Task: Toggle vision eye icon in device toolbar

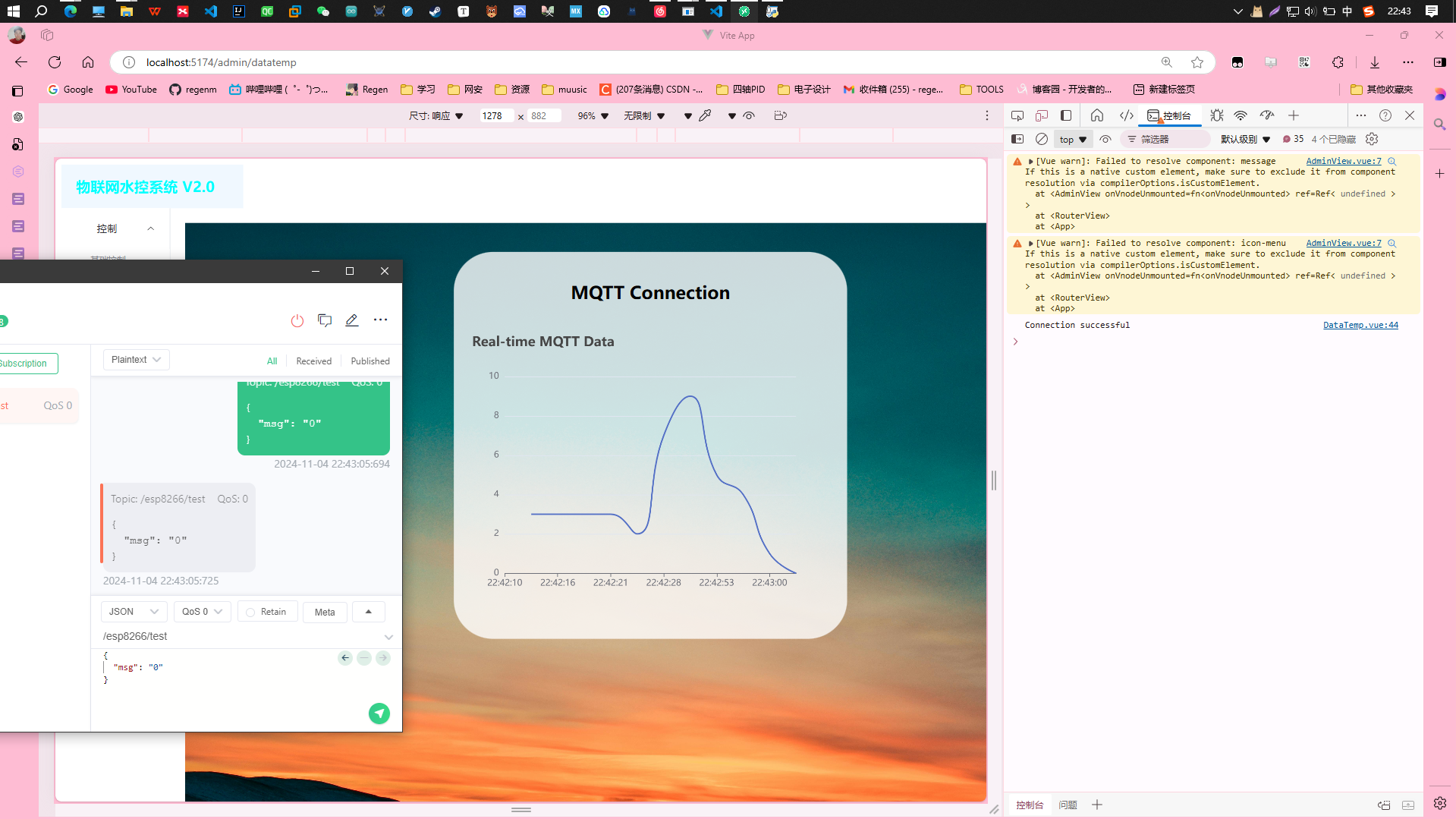Action: (x=749, y=115)
